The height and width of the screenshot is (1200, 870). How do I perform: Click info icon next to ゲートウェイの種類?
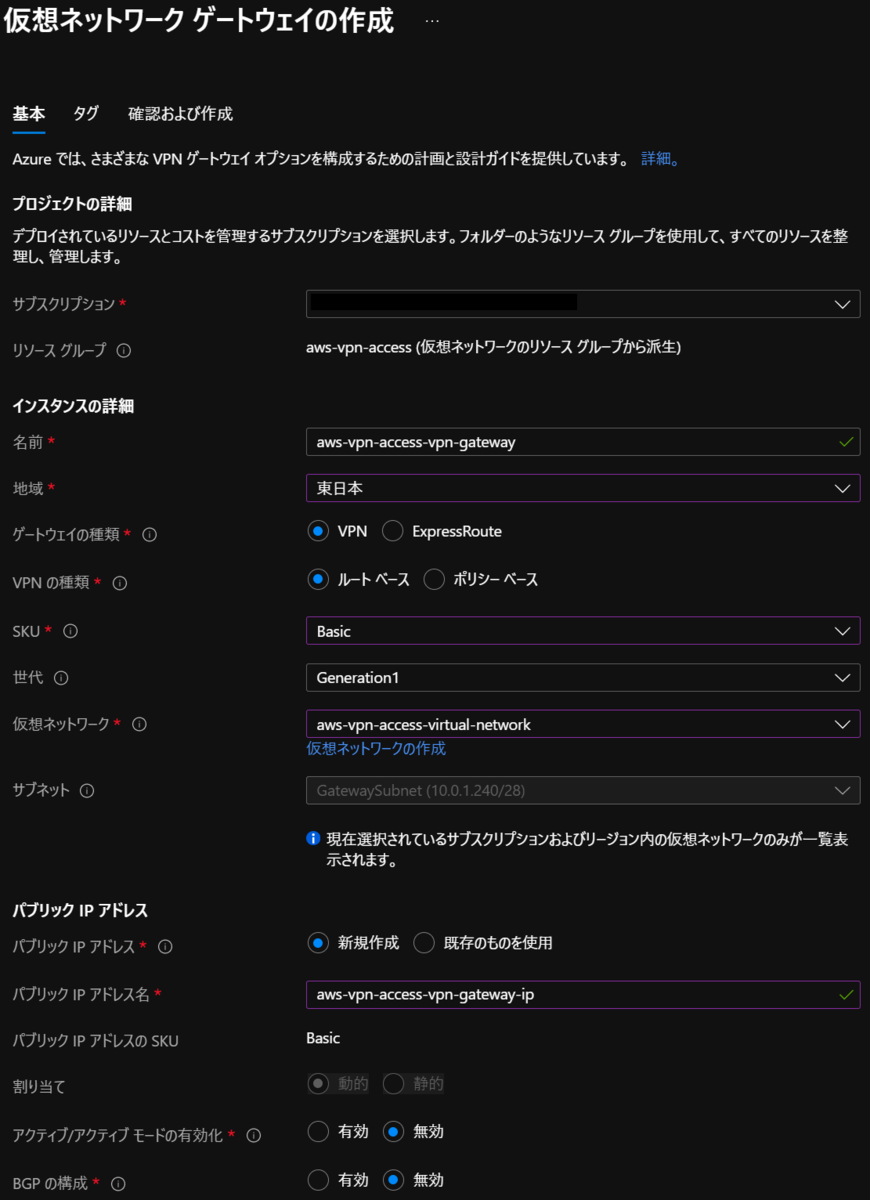coord(150,535)
